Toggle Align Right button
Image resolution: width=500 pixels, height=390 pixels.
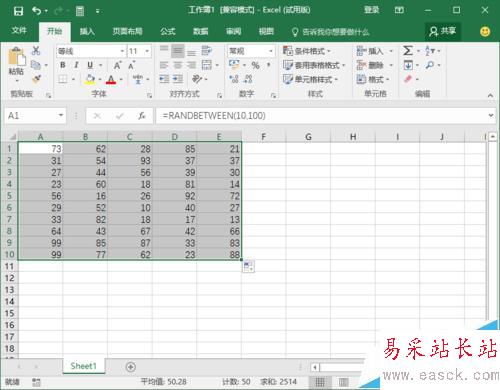click(191, 65)
